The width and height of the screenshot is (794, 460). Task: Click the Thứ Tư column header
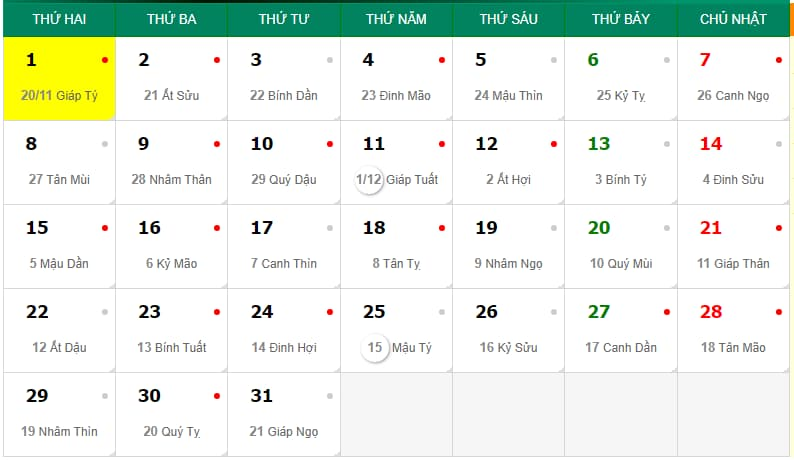(284, 19)
